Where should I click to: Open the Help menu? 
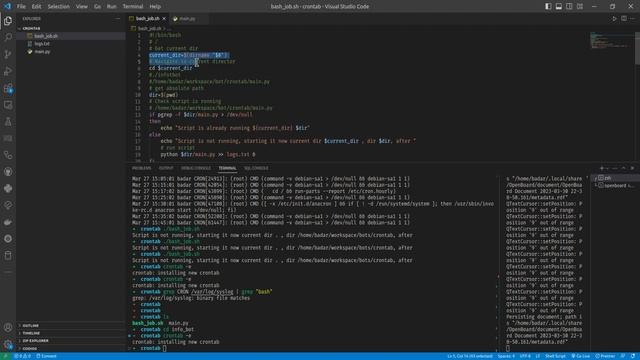click(x=155, y=7)
